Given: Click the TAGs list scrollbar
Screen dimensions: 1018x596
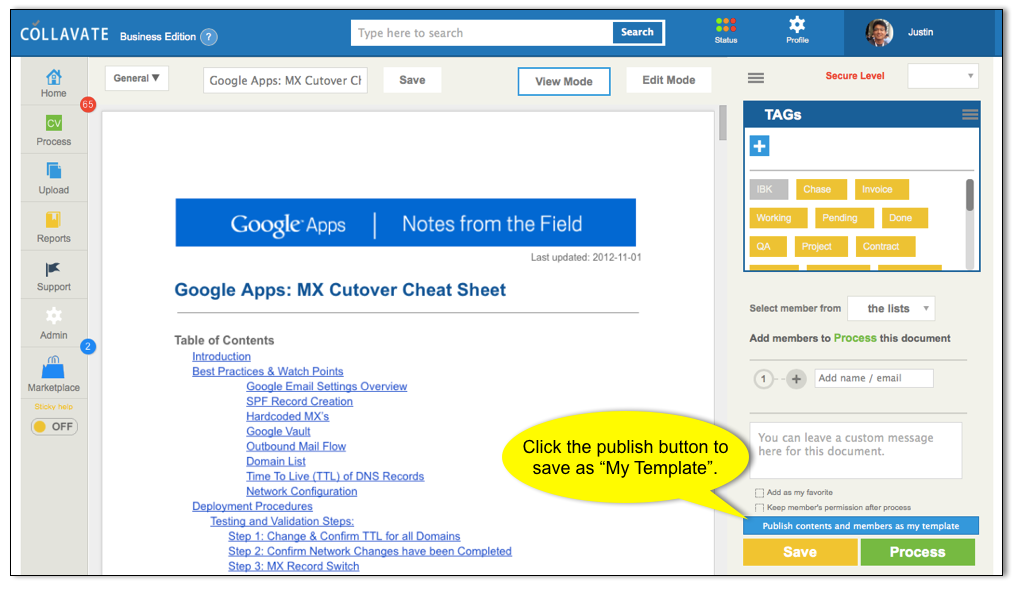Looking at the screenshot, I should coord(970,195).
